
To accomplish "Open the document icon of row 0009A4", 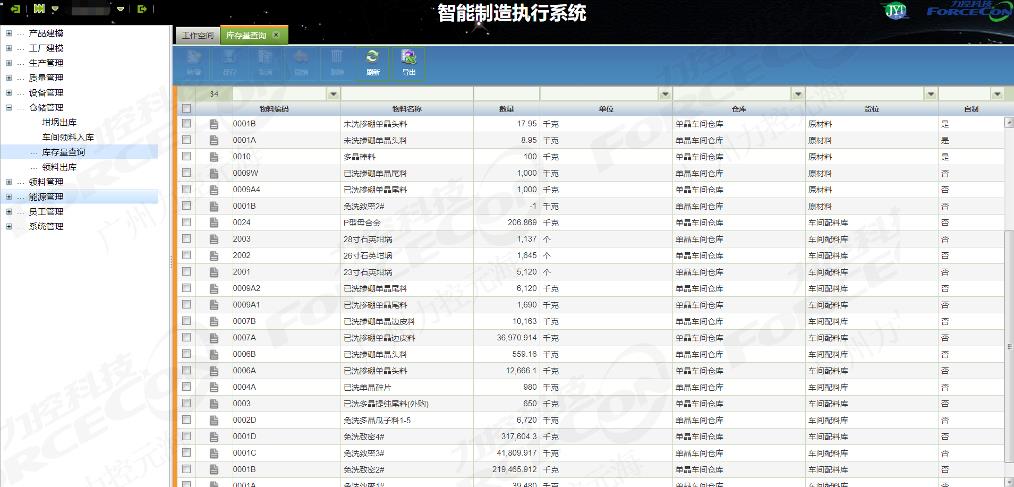I will [x=214, y=189].
